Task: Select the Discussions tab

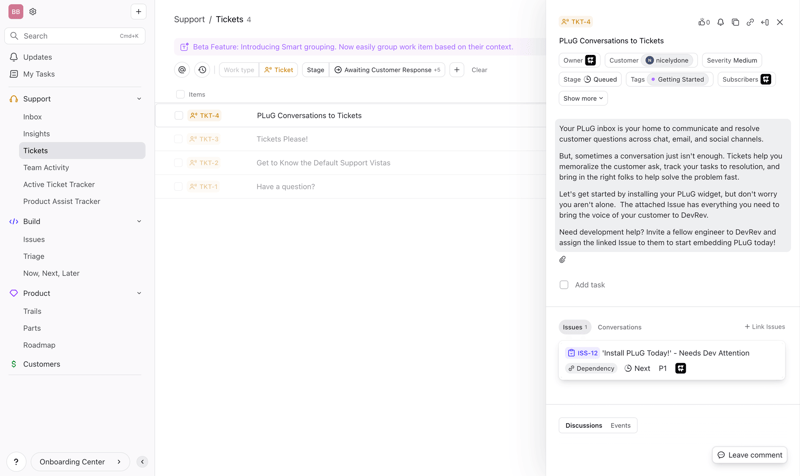Action: 584,425
